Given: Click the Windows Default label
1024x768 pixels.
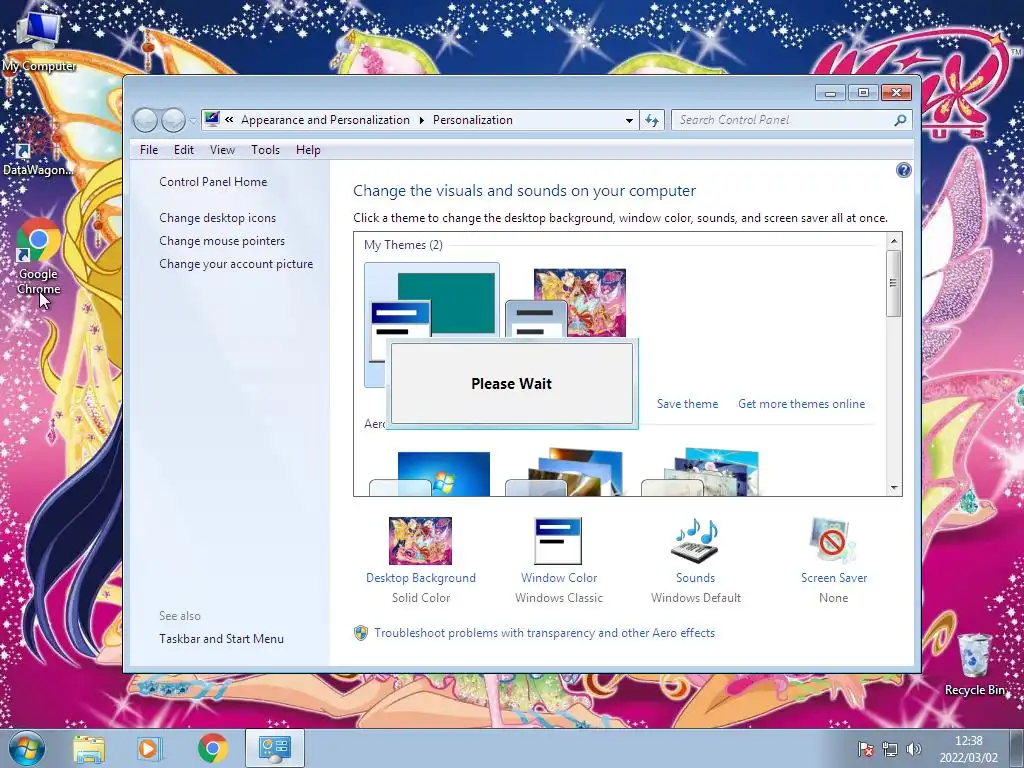Looking at the screenshot, I should 696,598.
